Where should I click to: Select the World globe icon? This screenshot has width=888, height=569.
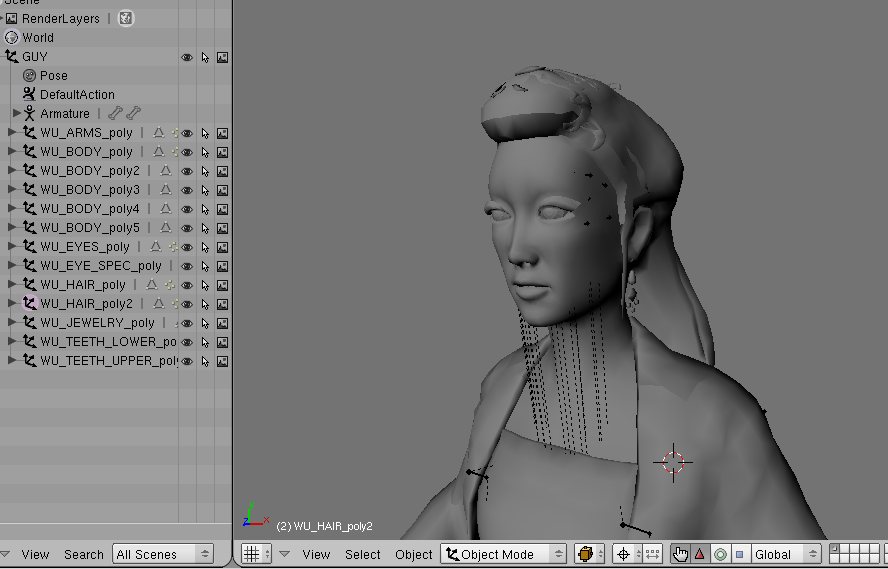click(11, 38)
